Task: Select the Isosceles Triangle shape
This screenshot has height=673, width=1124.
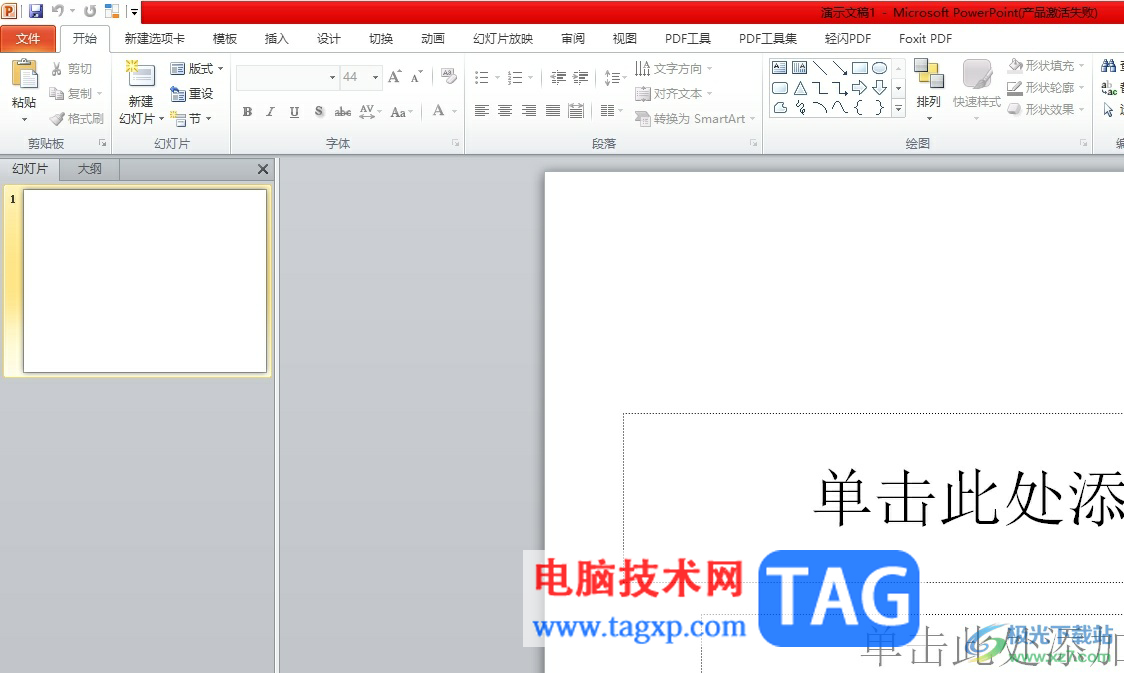Action: pyautogui.click(x=800, y=88)
